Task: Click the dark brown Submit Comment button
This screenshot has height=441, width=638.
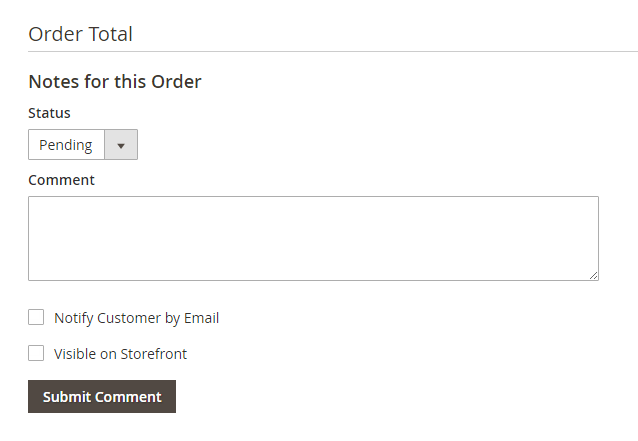Action: (x=102, y=397)
